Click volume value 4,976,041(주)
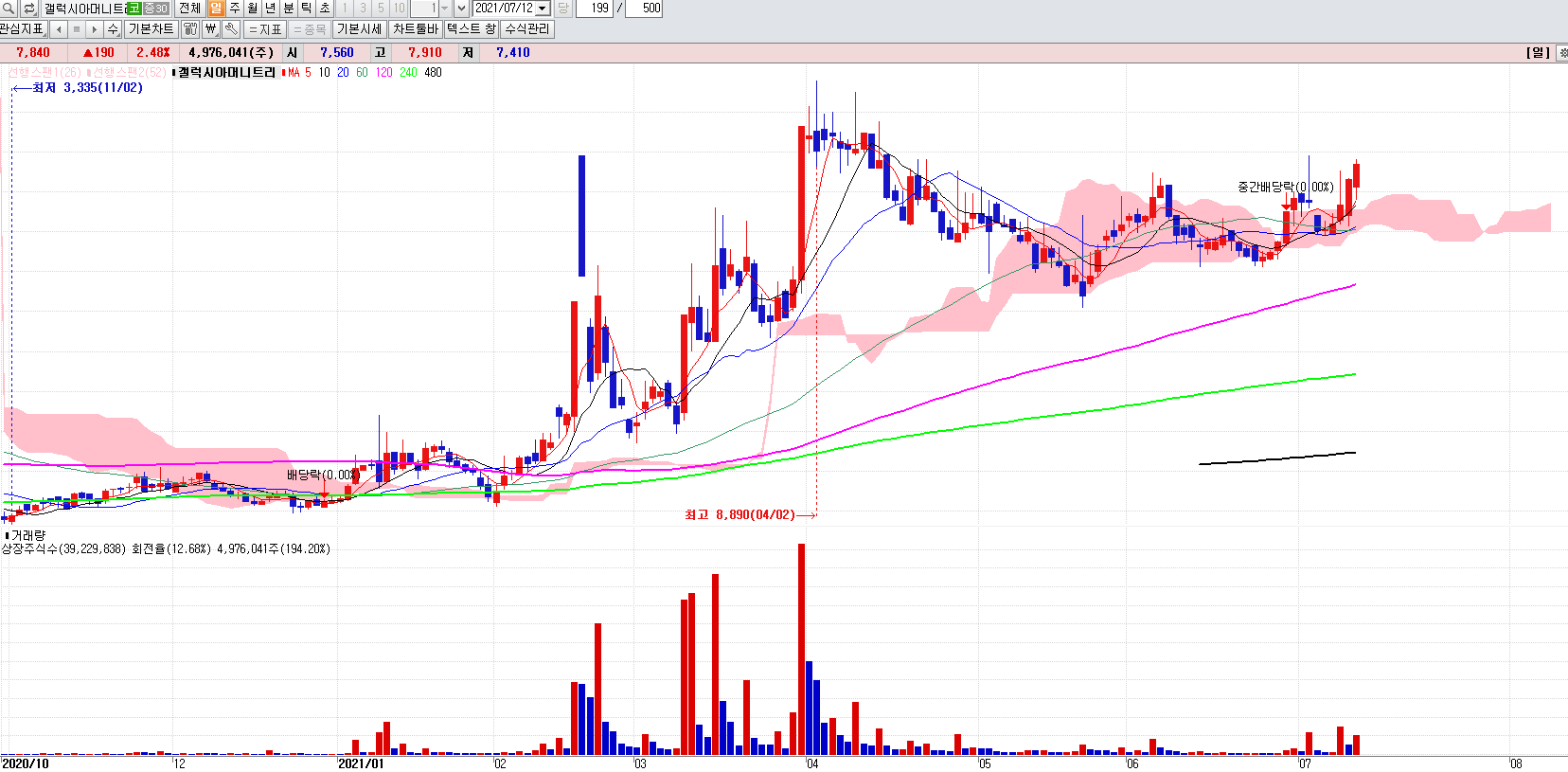This screenshot has width=1568, height=772. coord(231,53)
